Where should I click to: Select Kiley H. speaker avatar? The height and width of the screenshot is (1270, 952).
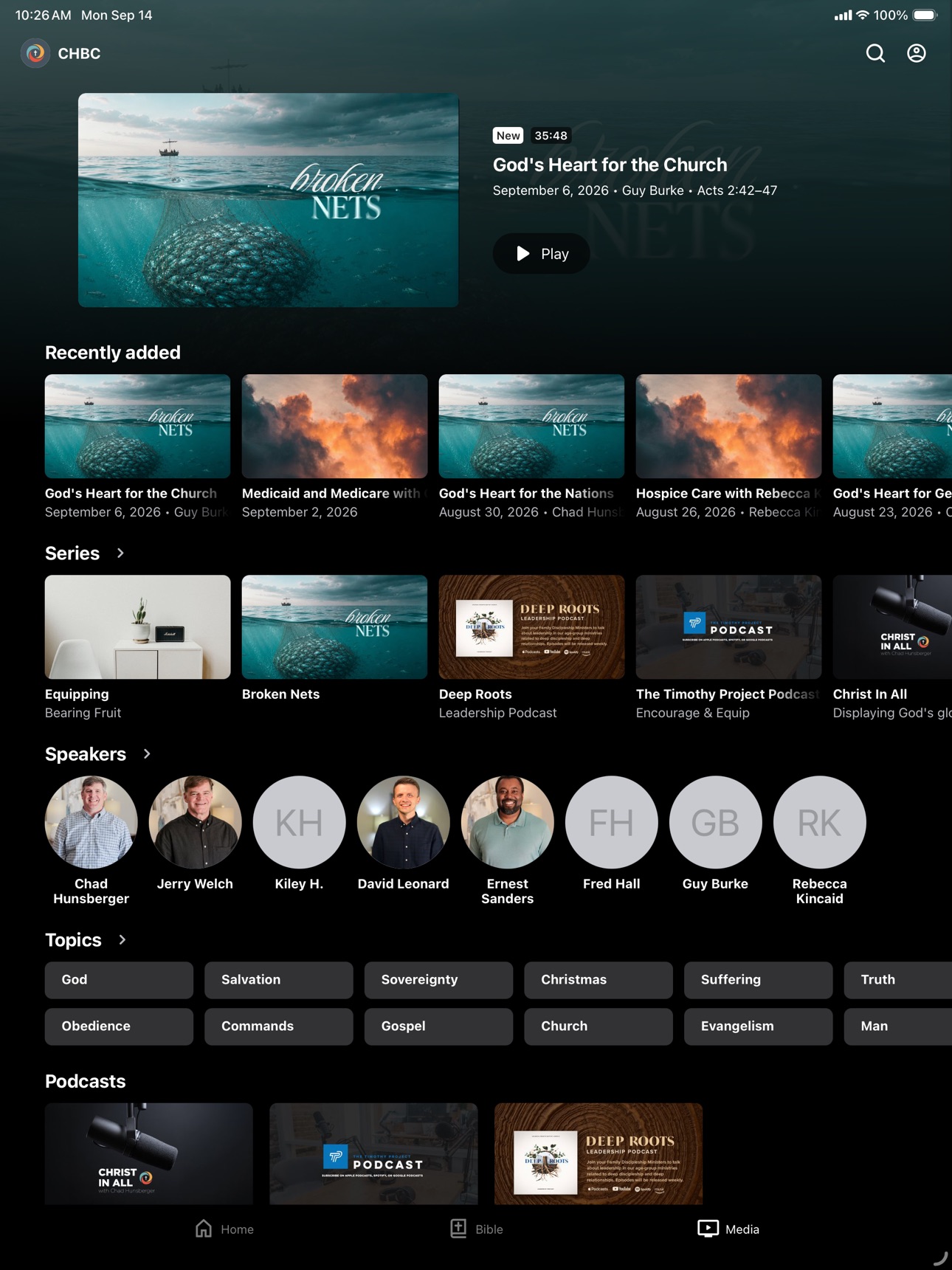(x=299, y=822)
